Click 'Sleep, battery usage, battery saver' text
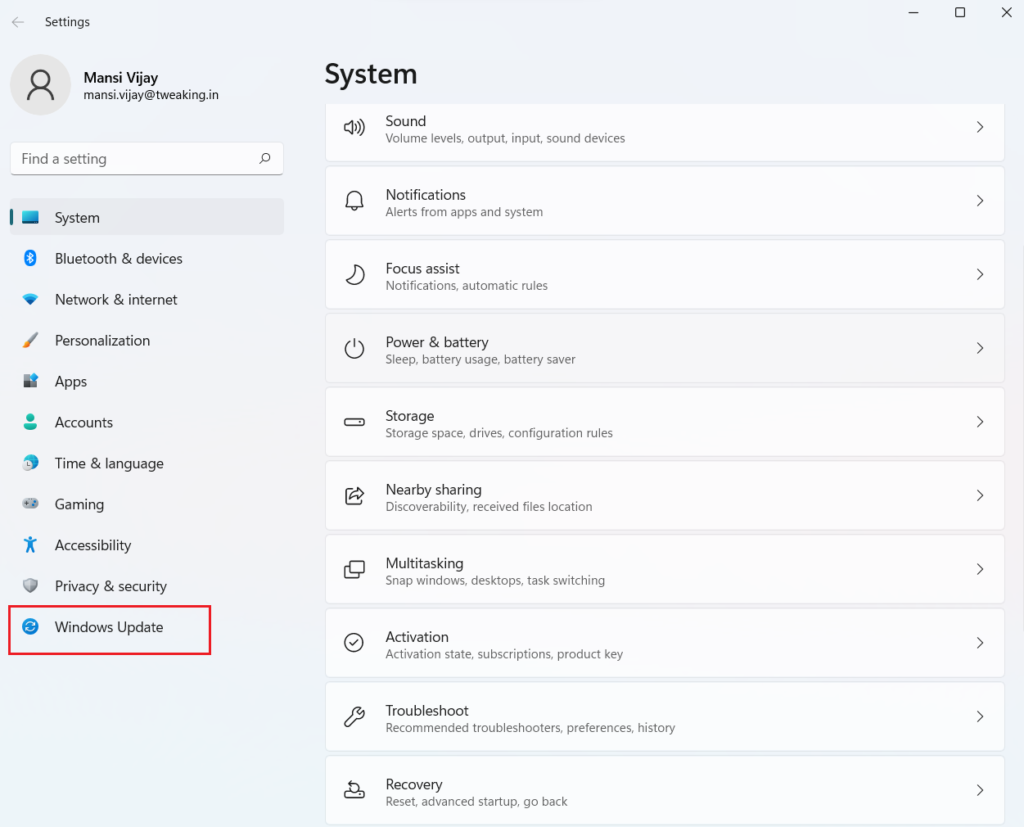This screenshot has width=1024, height=827. tap(480, 359)
